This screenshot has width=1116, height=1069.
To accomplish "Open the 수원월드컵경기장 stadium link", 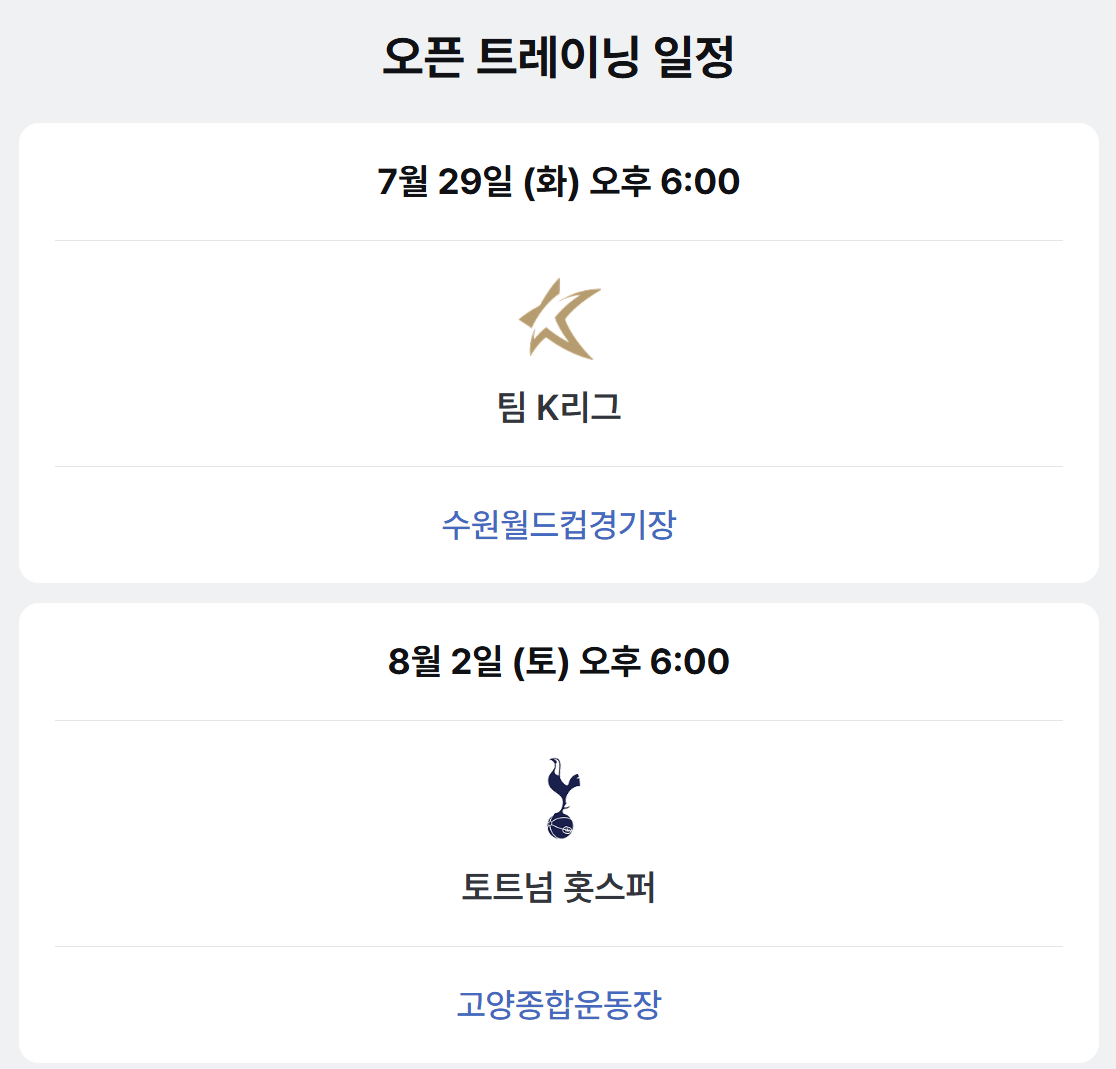I will [x=558, y=524].
